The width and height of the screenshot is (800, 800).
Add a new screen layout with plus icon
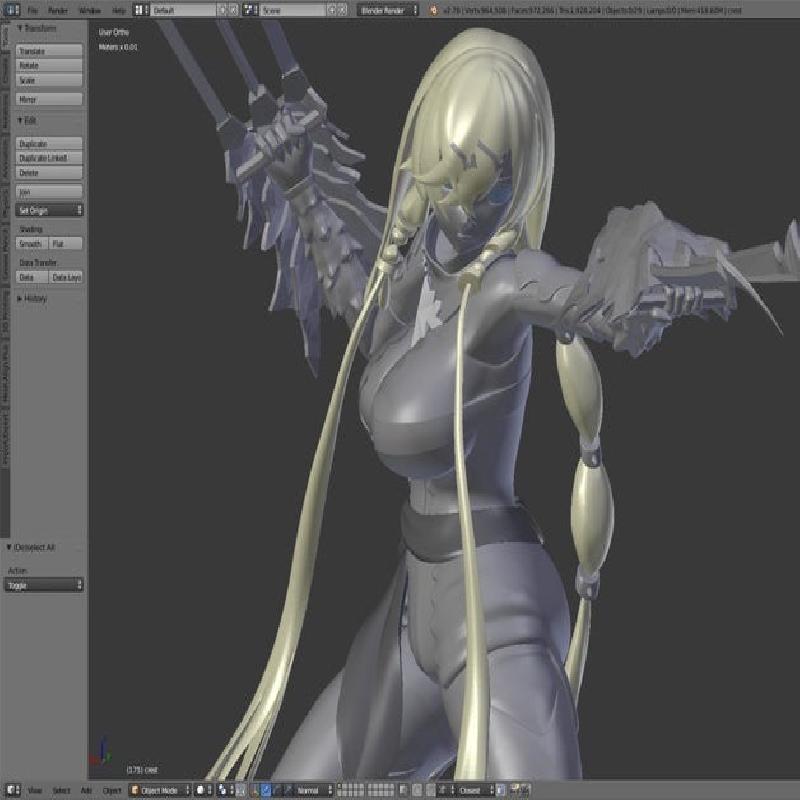222,10
